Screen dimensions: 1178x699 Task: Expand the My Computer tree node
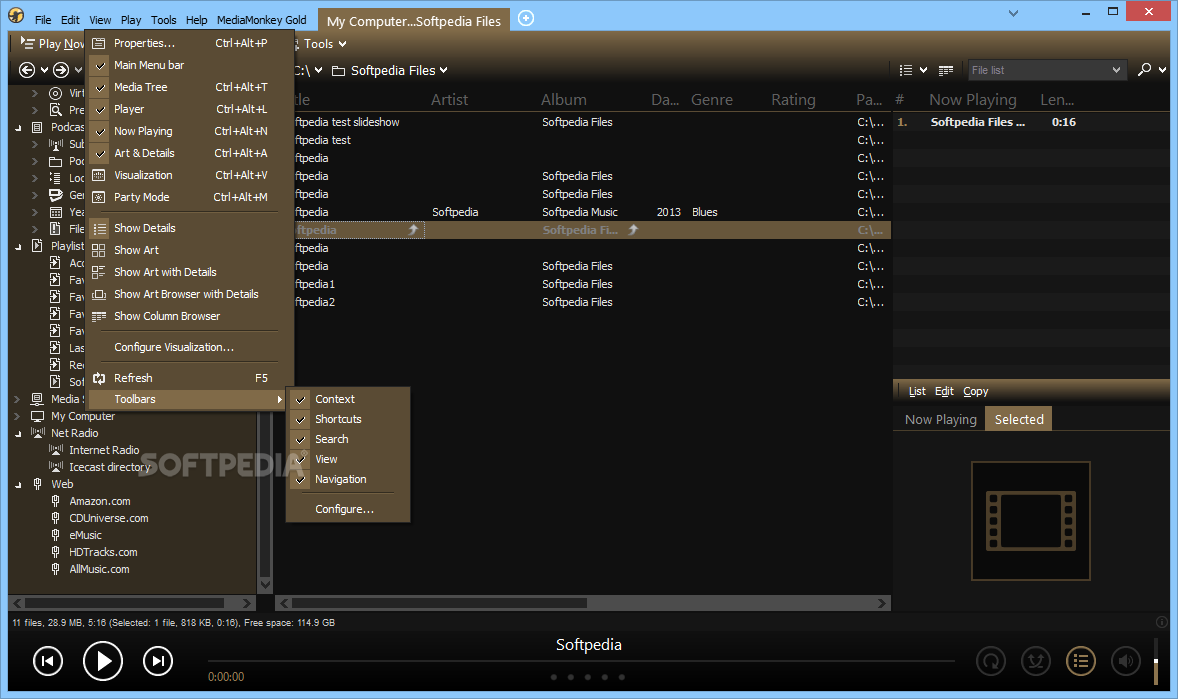pyautogui.click(x=17, y=416)
